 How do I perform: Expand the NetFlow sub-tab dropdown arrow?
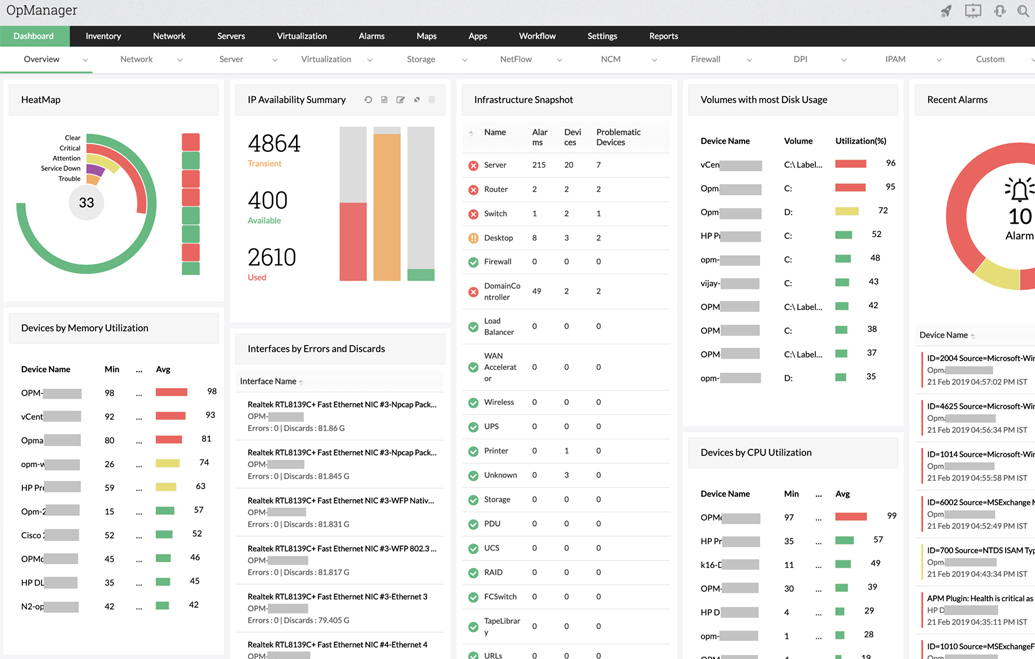pos(560,60)
